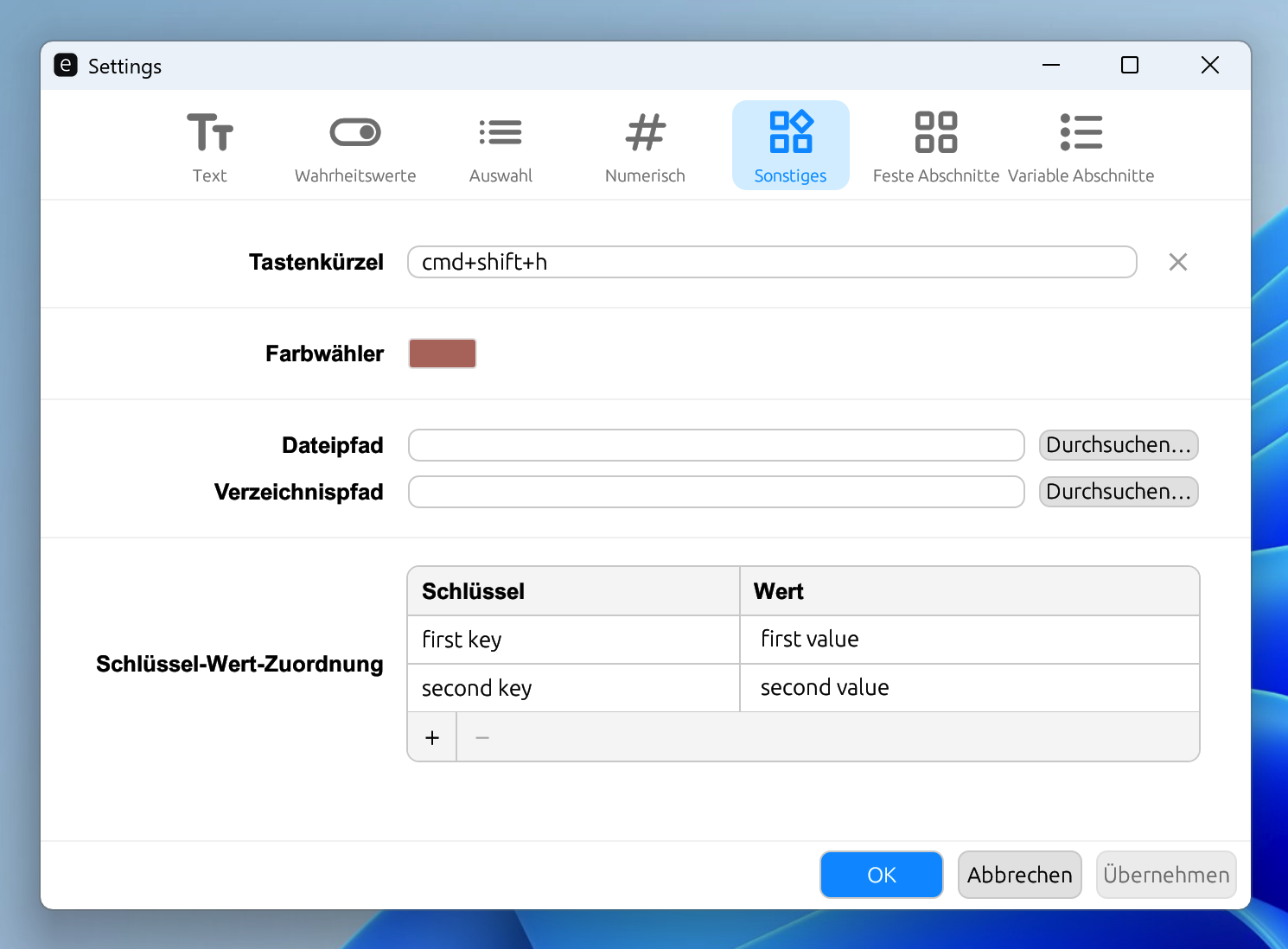Go to the Numerisch tab

[x=646, y=145]
